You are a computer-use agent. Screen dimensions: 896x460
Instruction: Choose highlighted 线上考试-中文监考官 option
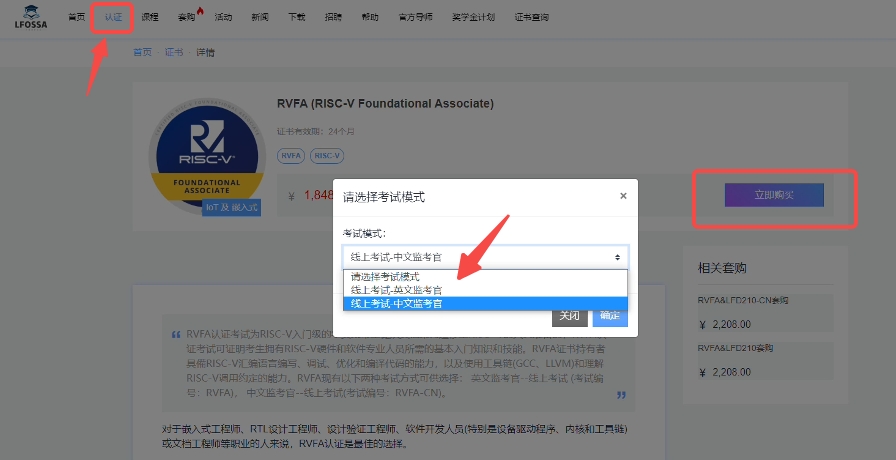[x=485, y=304]
